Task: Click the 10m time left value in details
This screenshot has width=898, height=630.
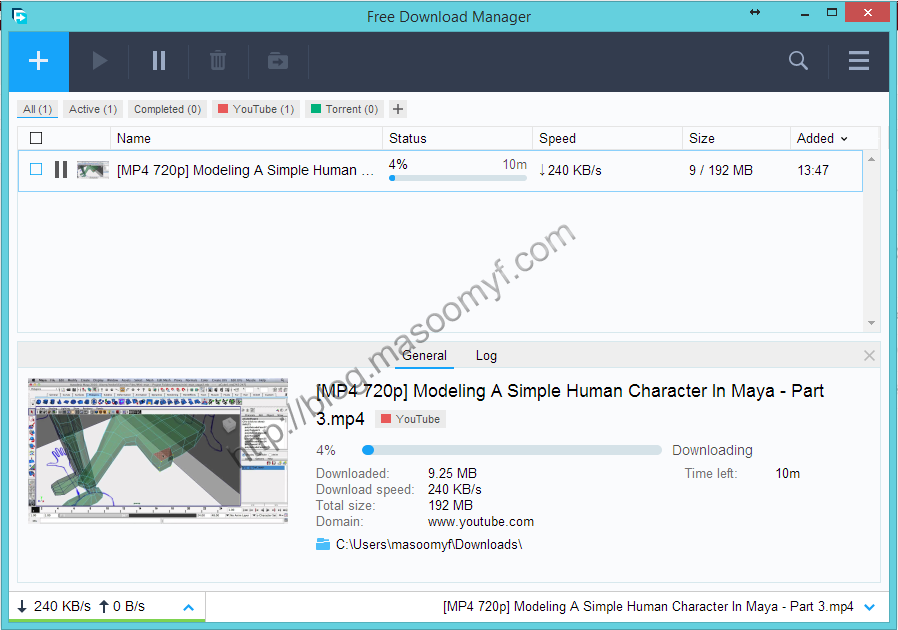Action: click(x=787, y=474)
